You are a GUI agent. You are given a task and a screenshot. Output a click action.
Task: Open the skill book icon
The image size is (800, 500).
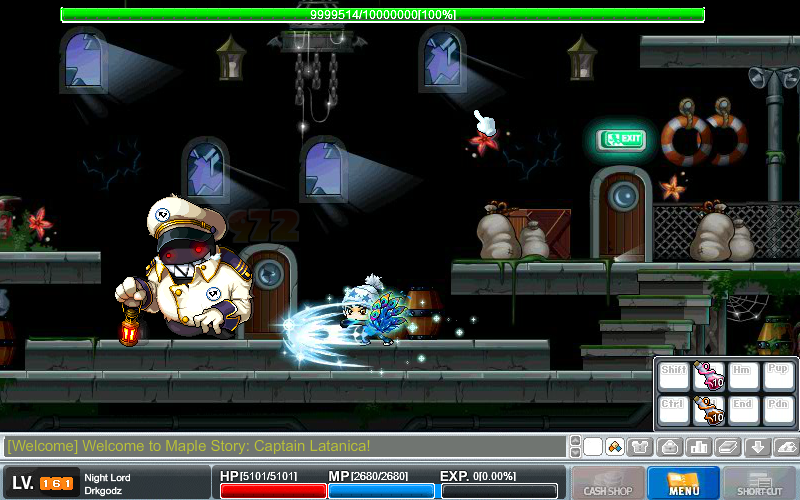coord(728,447)
